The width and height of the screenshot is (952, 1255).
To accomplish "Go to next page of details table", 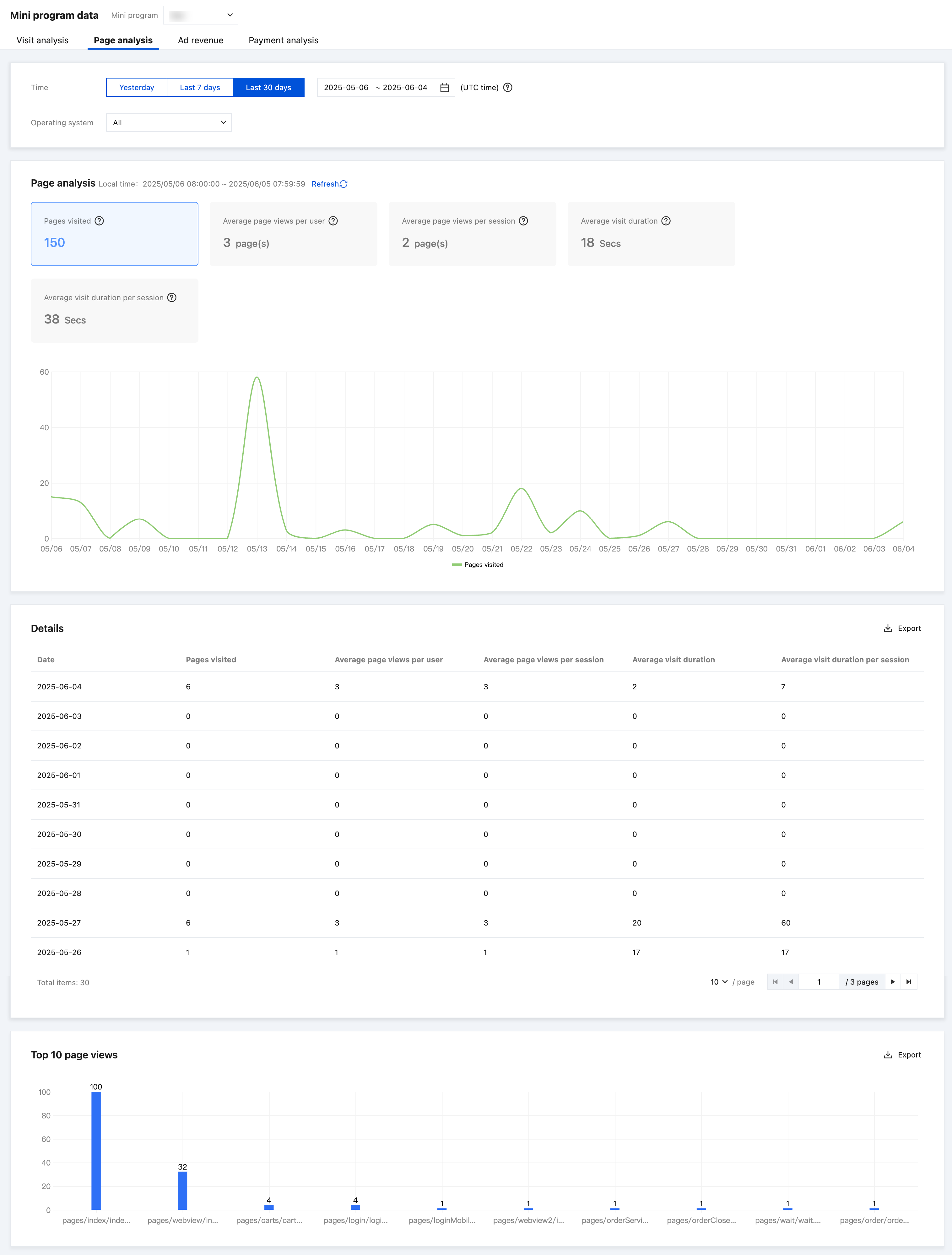I will click(x=892, y=981).
